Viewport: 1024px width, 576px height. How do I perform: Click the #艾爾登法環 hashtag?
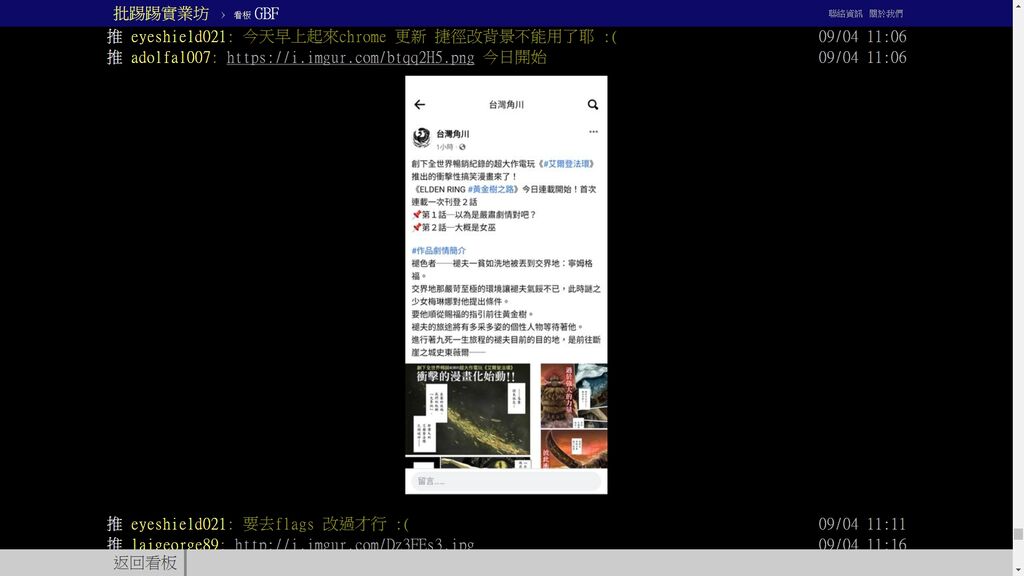point(566,164)
